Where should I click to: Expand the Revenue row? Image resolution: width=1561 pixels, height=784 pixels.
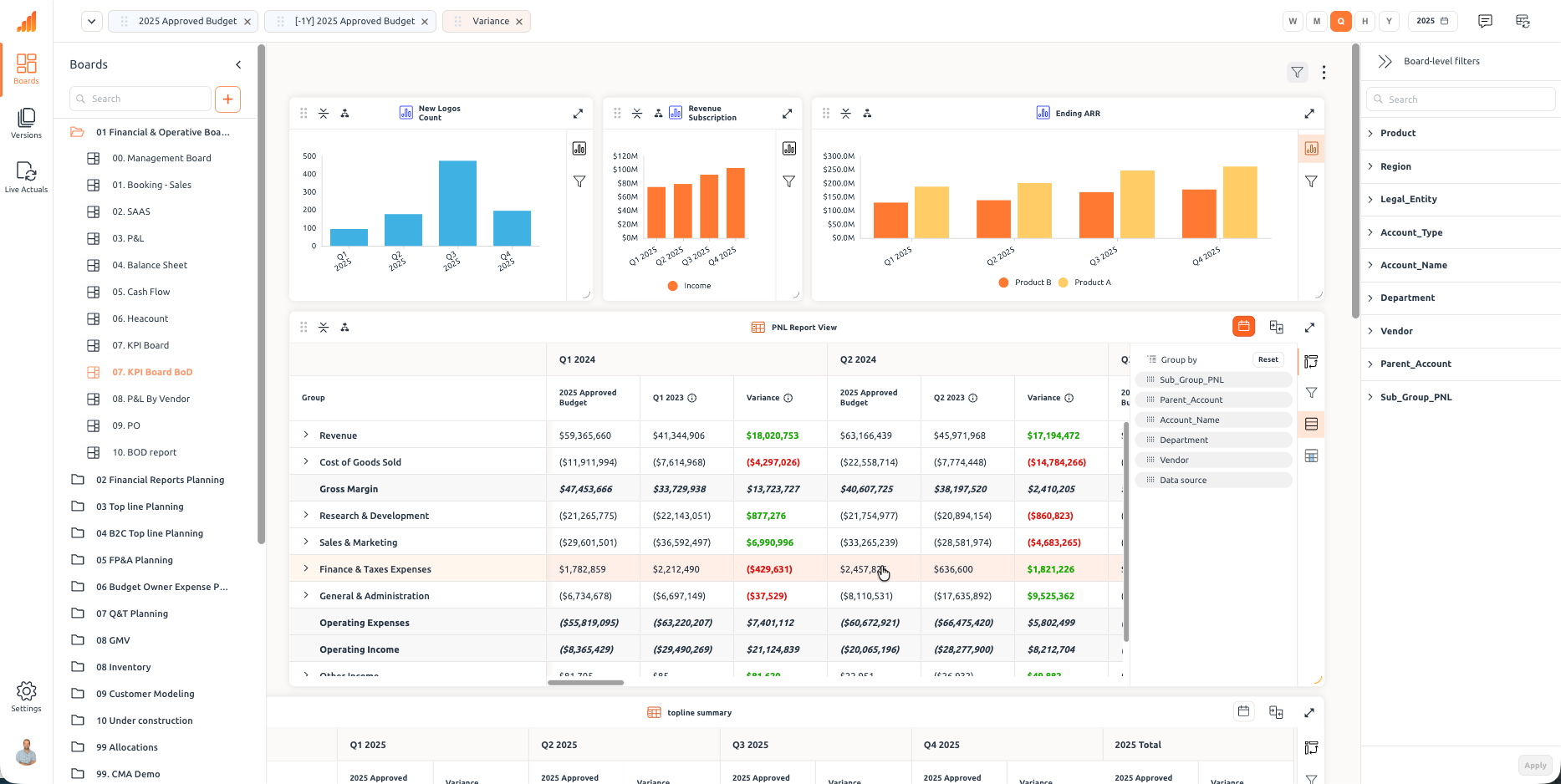pyautogui.click(x=306, y=435)
